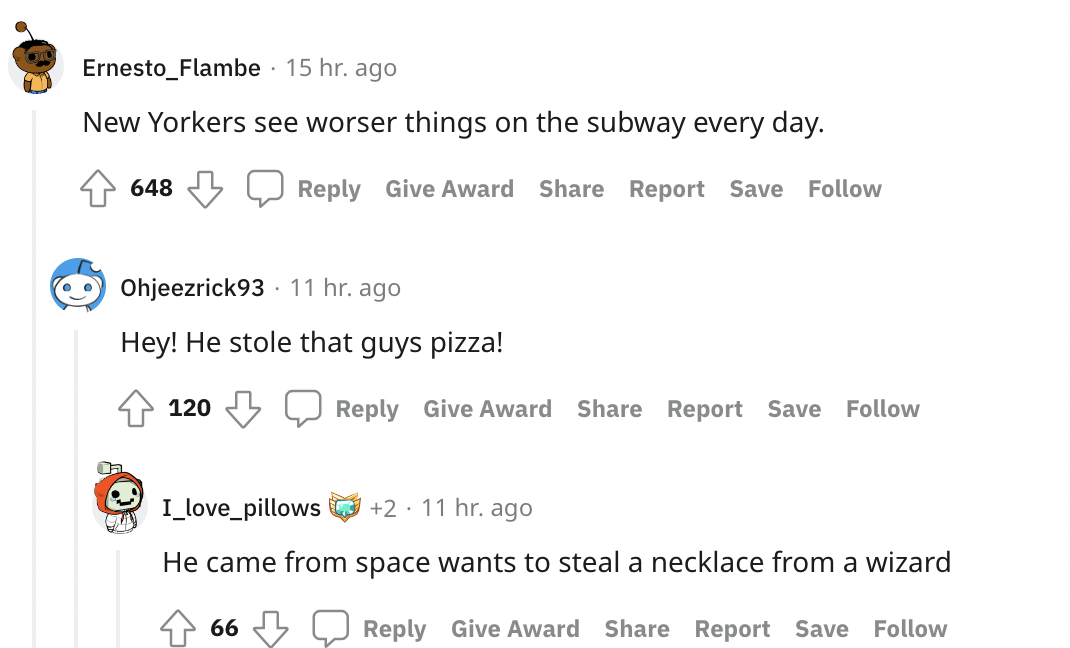Viewport: 1070px width, 648px height.
Task: Click the award badge icon beside I_love_pillows
Action: [345, 507]
